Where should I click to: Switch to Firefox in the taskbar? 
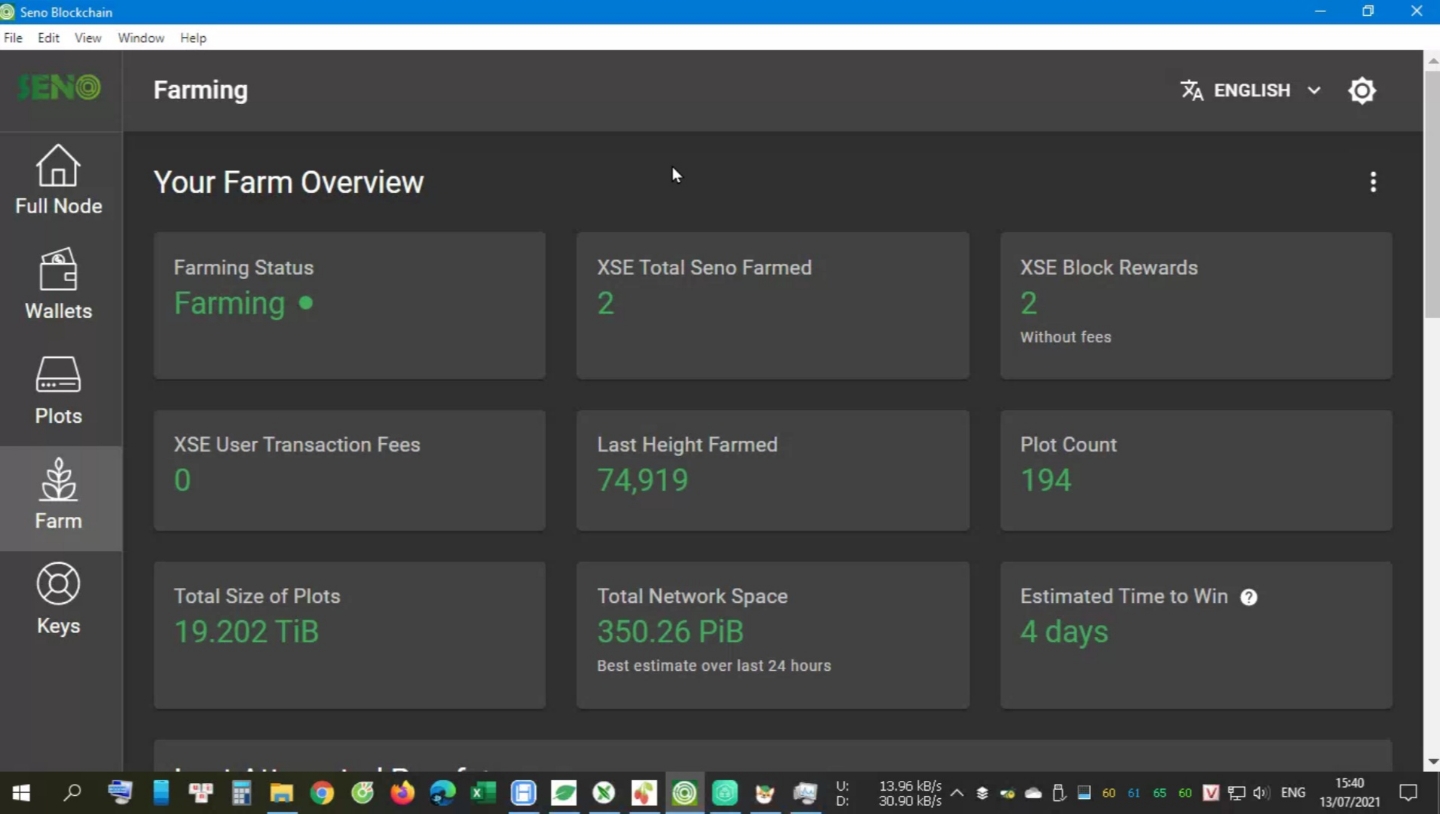402,794
